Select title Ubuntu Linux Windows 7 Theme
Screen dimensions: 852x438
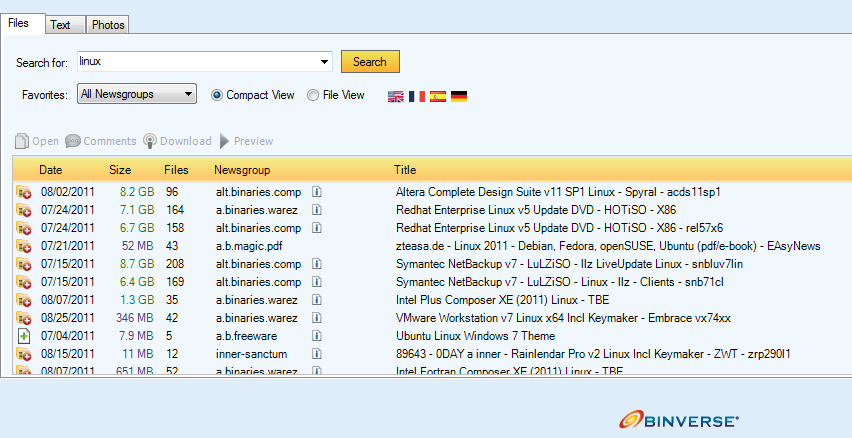pos(475,336)
